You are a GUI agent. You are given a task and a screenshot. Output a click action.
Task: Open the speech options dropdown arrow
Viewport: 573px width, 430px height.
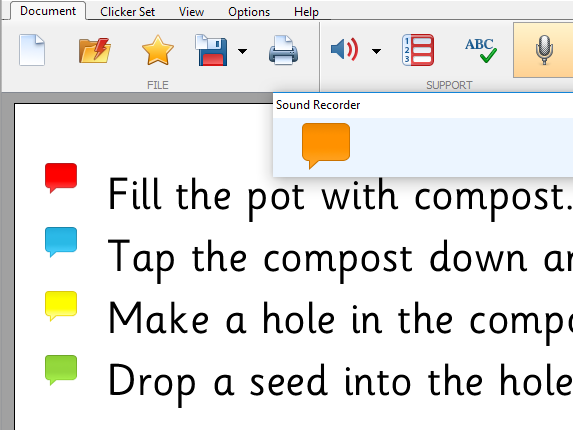click(376, 51)
